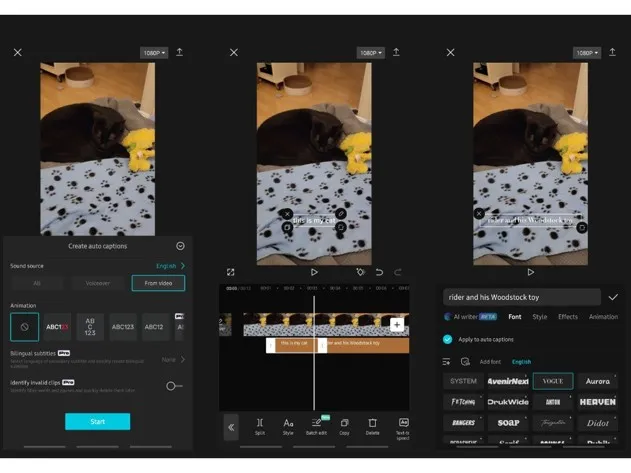The height and width of the screenshot is (473, 631).
Task: Select the Split tool
Action: (260, 427)
